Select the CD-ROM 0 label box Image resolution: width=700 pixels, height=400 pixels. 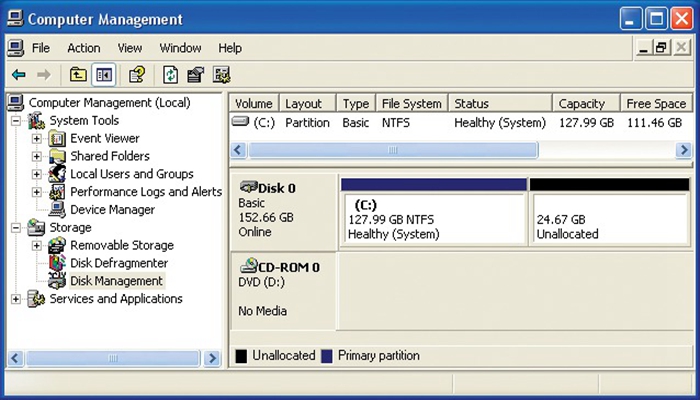(283, 291)
